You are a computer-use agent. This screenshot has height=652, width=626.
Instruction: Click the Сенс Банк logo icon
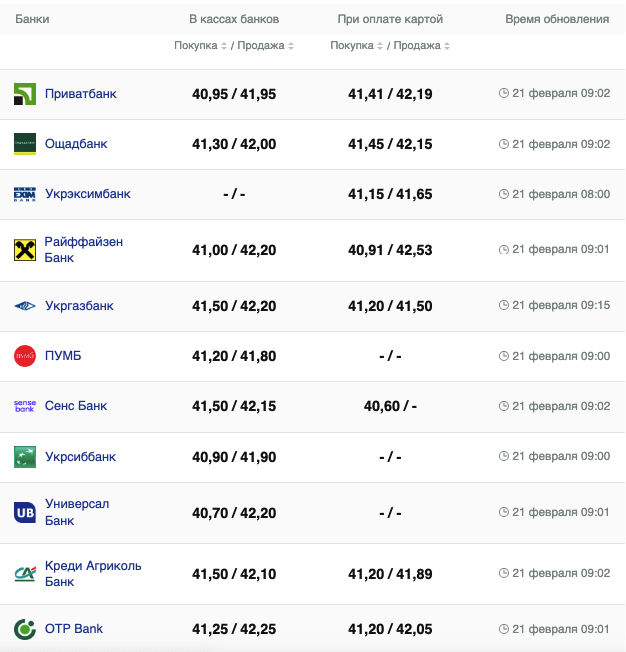[25, 406]
